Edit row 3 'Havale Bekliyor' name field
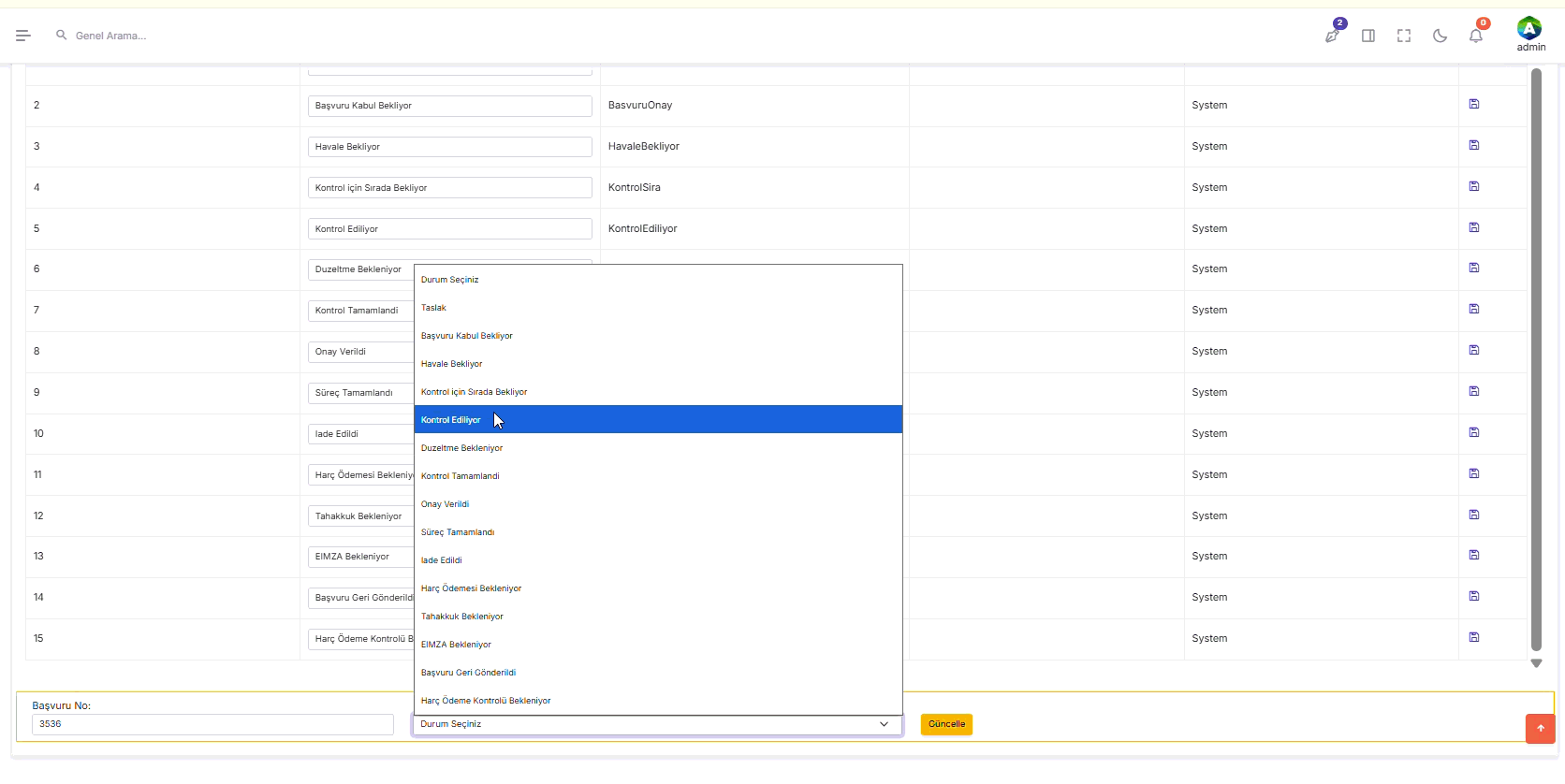This screenshot has width=1565, height=784. point(449,147)
